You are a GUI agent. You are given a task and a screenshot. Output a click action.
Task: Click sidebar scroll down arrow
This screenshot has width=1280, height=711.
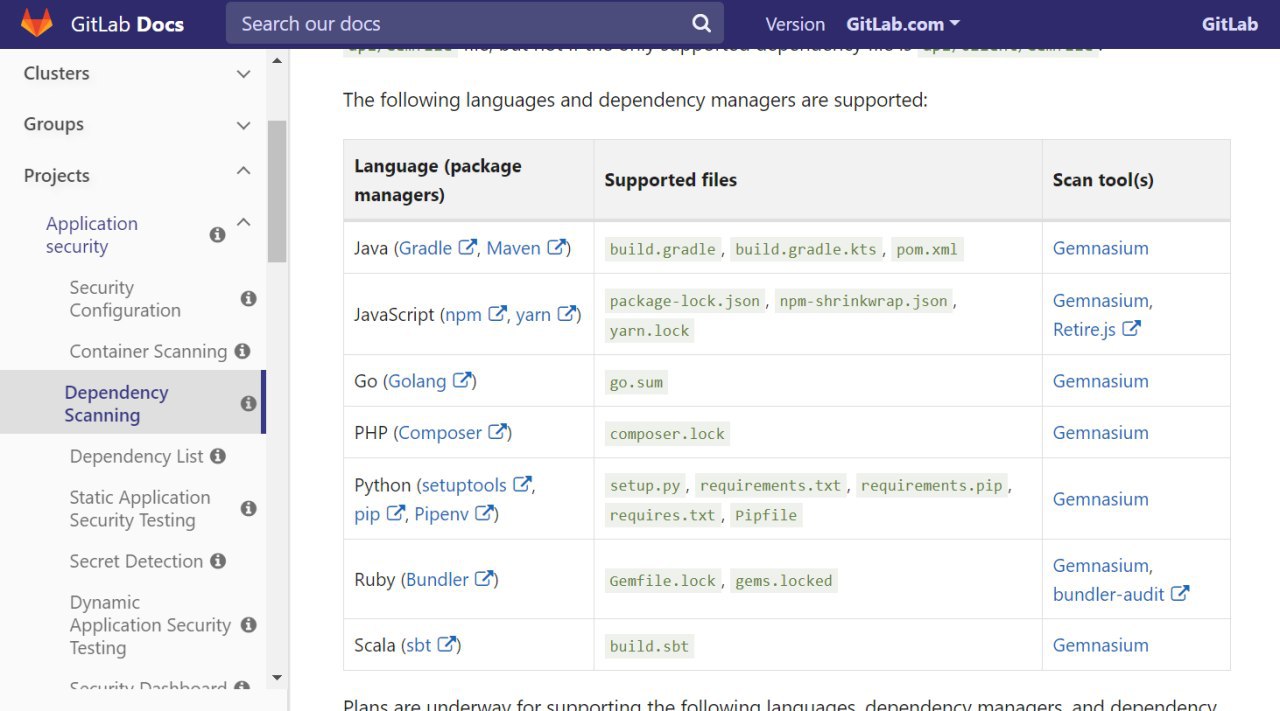tap(277, 678)
